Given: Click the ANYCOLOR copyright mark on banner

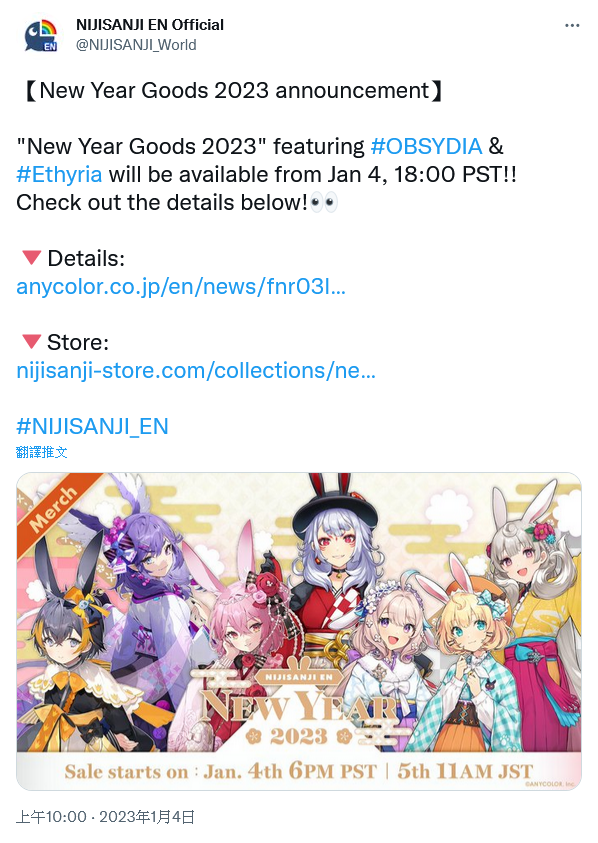Looking at the screenshot, I should click(550, 784).
